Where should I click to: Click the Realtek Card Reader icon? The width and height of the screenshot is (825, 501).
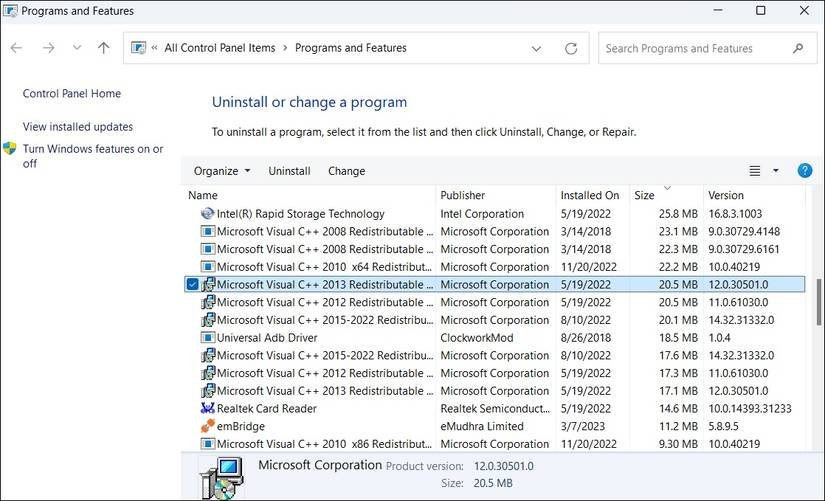point(208,408)
